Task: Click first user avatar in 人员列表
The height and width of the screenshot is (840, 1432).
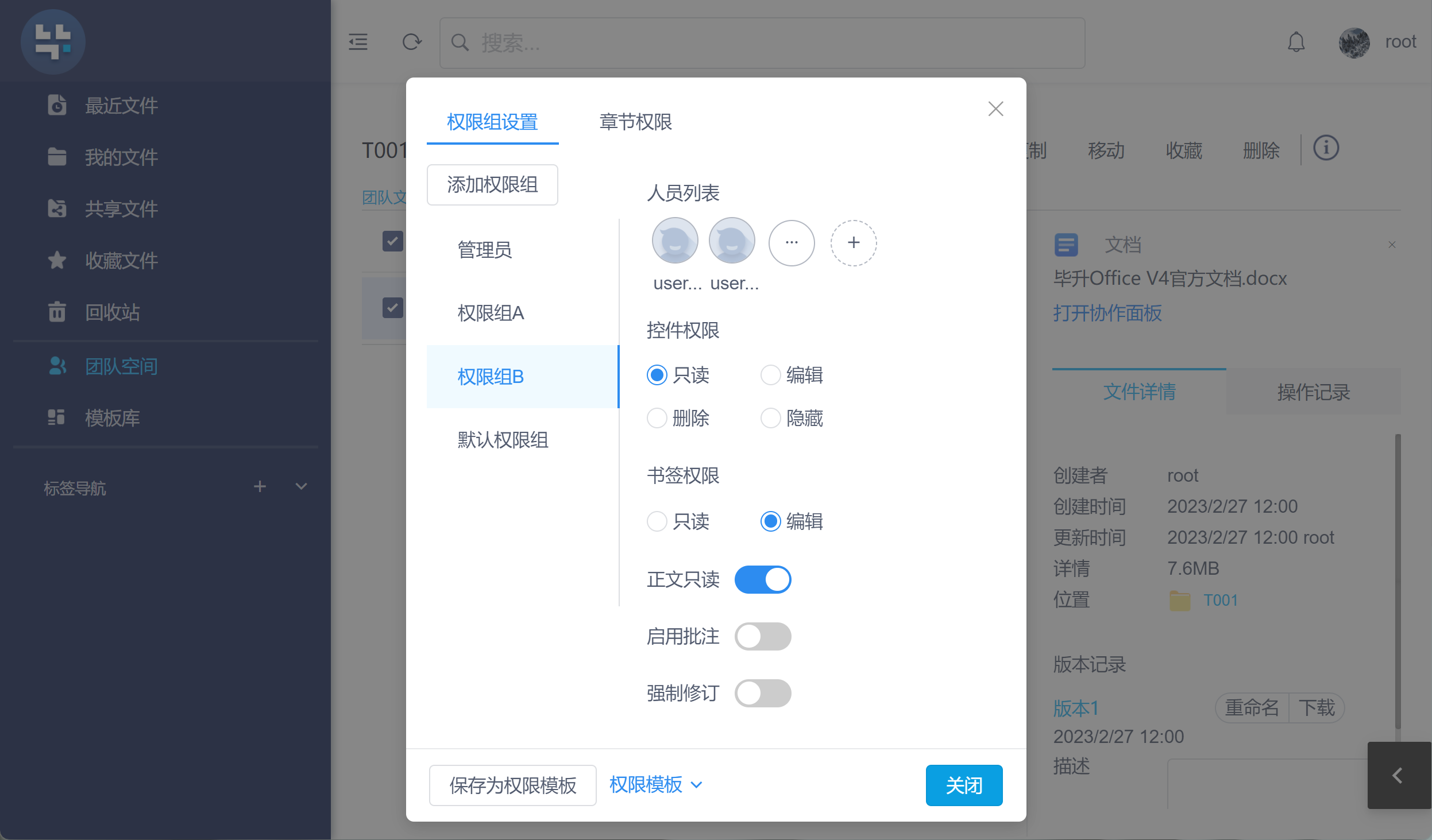Action: pos(675,241)
